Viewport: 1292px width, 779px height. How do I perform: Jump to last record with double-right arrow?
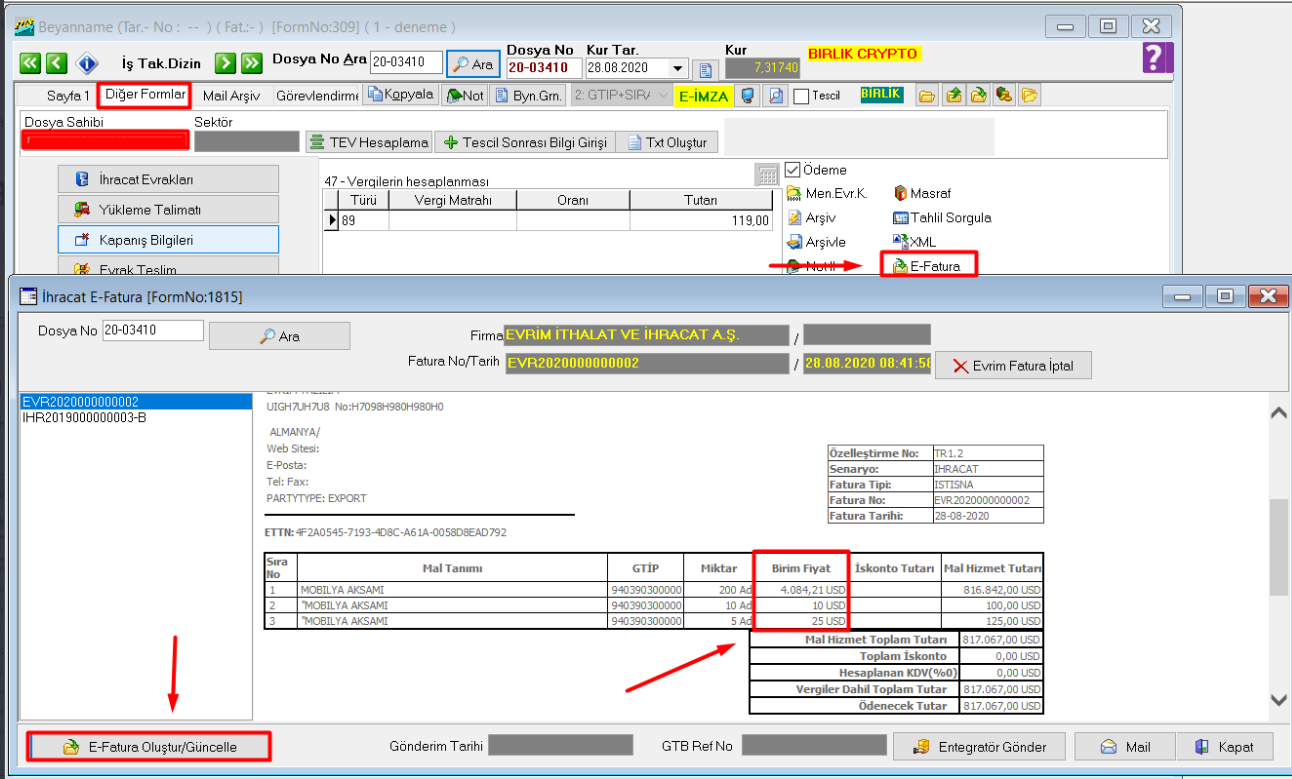click(x=252, y=63)
